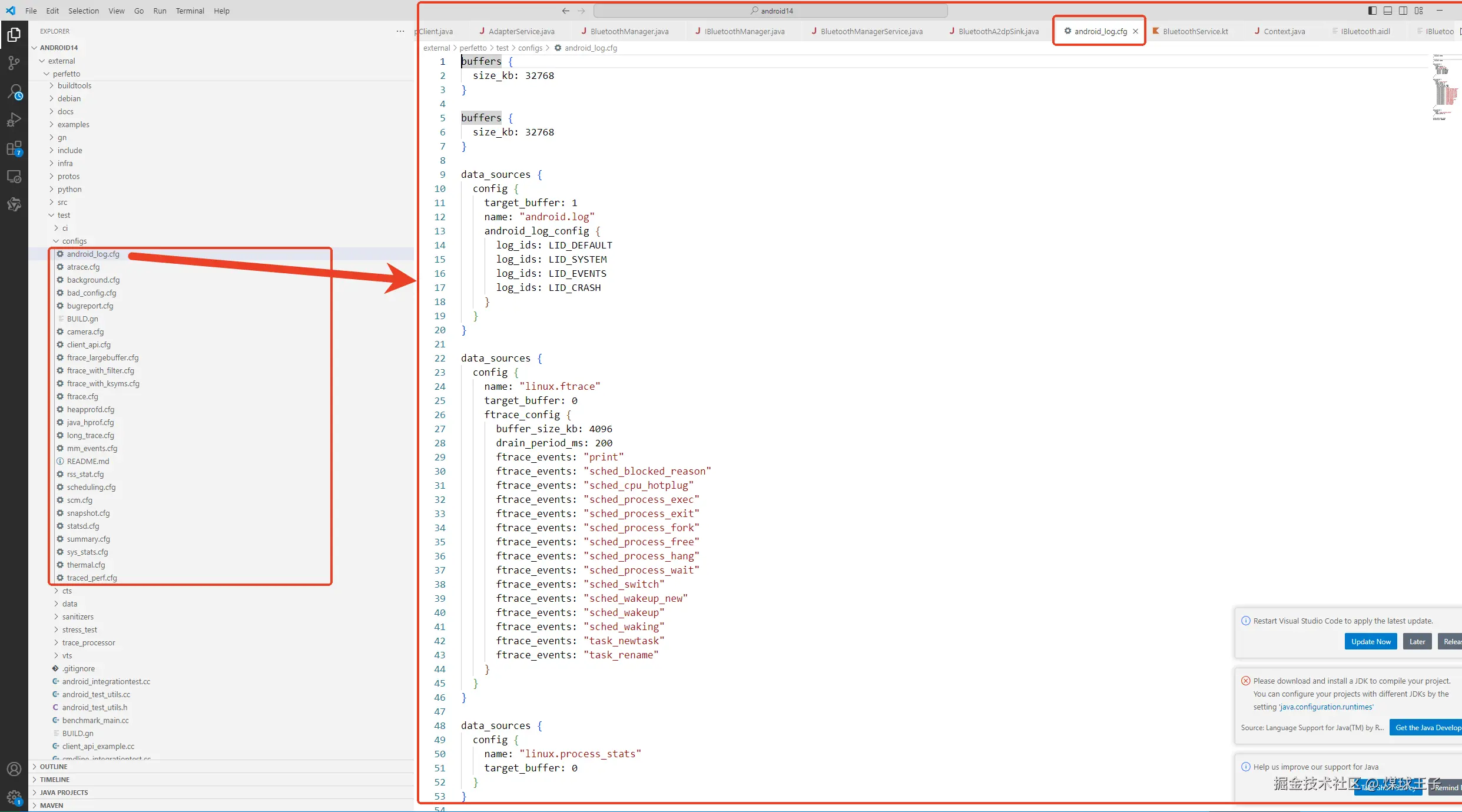Expand the buildtools folder
Image resolution: width=1462 pixels, height=812 pixels.
tap(74, 85)
